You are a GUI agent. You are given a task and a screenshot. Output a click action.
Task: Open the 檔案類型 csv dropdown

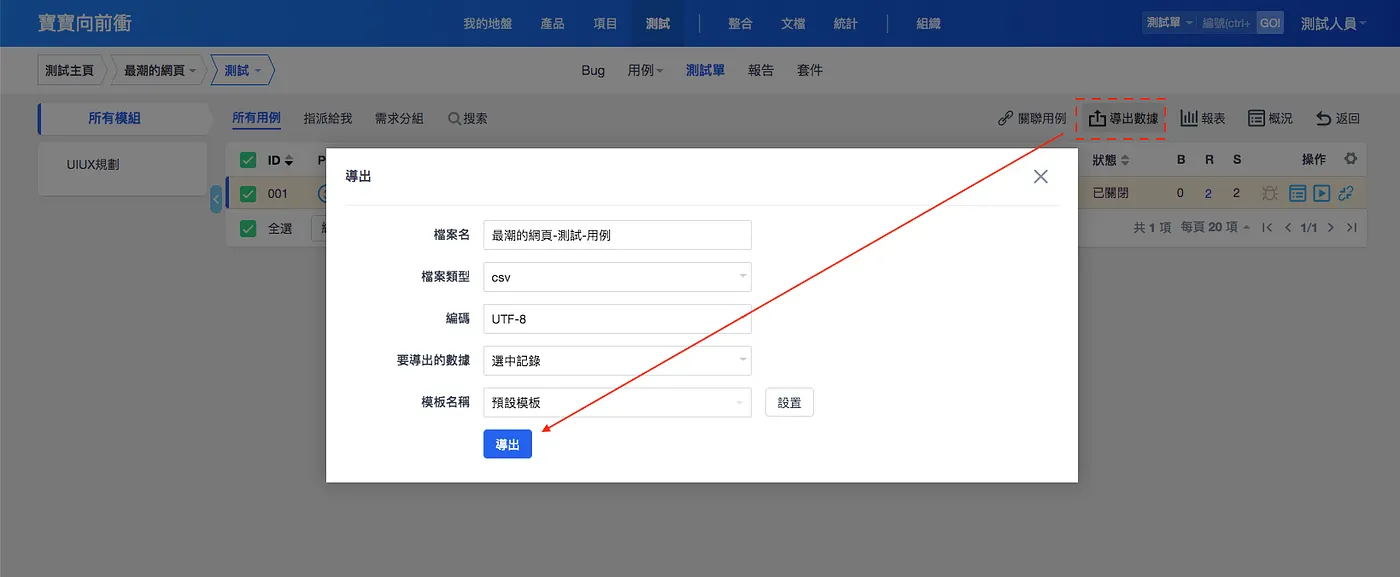[617, 277]
